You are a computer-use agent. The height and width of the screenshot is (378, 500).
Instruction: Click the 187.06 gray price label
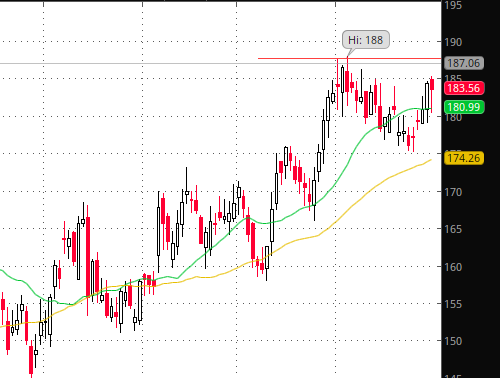[464, 63]
